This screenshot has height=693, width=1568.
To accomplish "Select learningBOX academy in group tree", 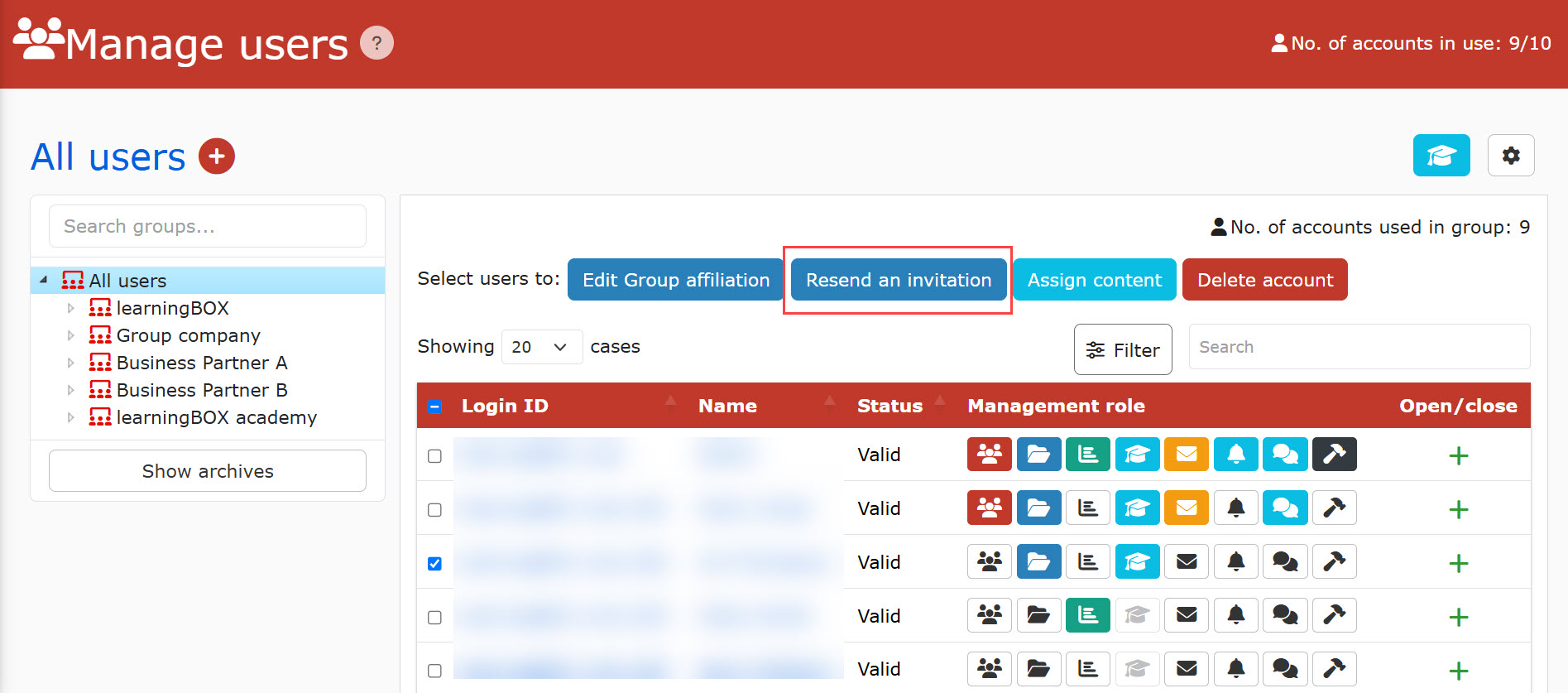I will (x=216, y=417).
